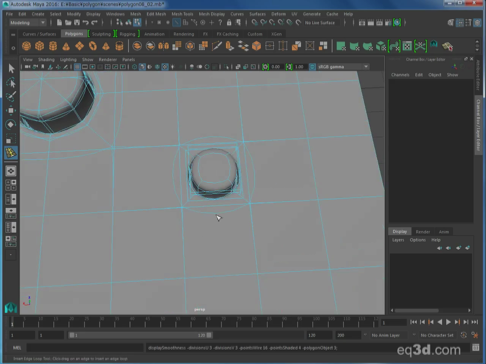Open the Channel Box Channels menu
The image size is (486, 364).
coord(400,75)
